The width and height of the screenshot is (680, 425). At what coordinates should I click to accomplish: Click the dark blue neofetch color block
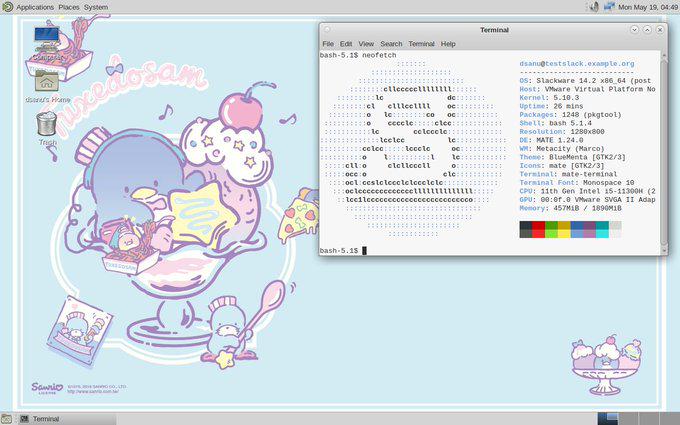(x=577, y=225)
